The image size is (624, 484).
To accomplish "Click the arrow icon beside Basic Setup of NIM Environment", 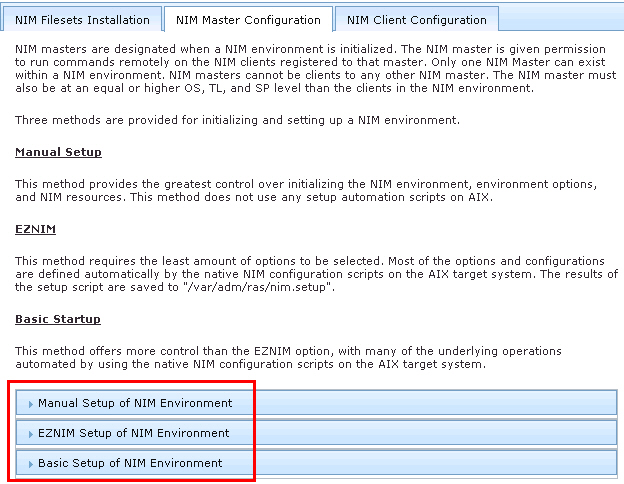I will coord(31,463).
